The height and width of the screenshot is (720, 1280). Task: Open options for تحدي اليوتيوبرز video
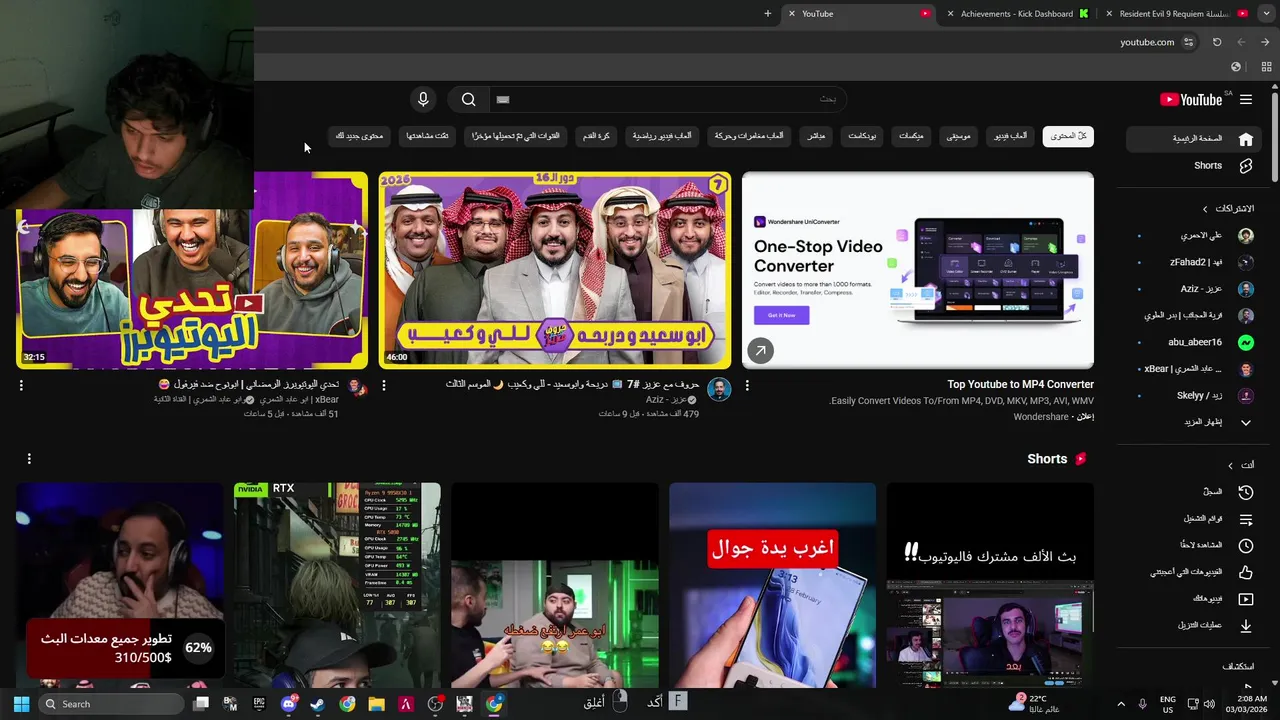tap(21, 385)
